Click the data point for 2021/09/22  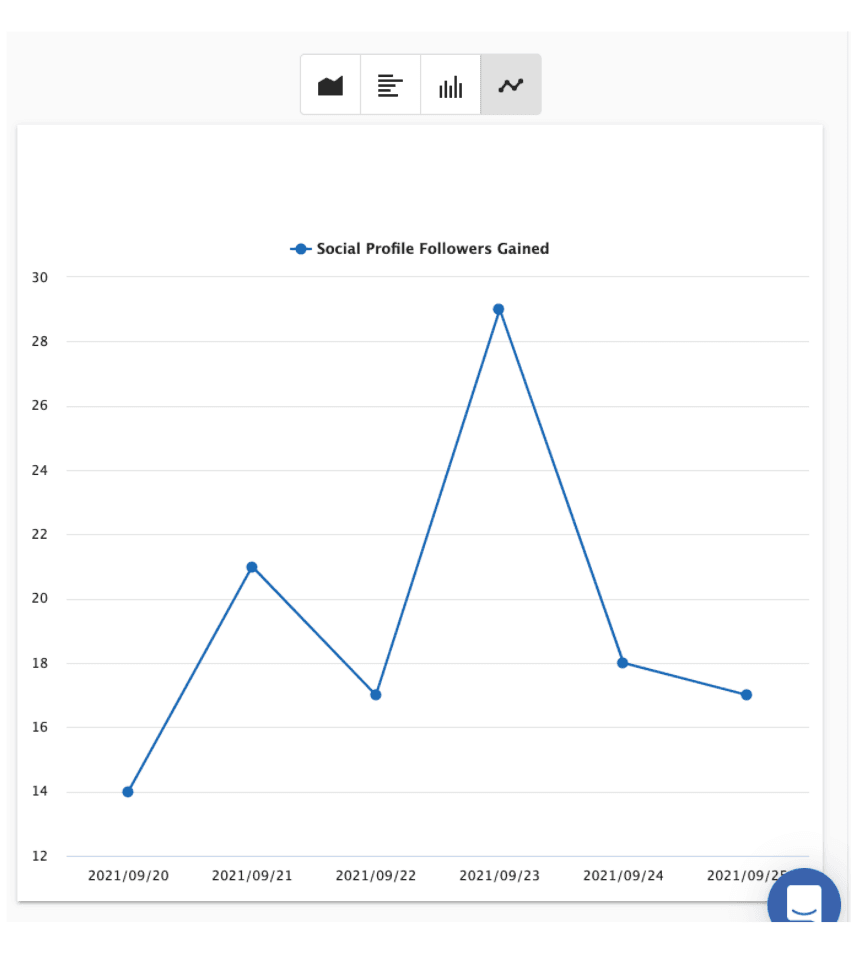(x=376, y=695)
